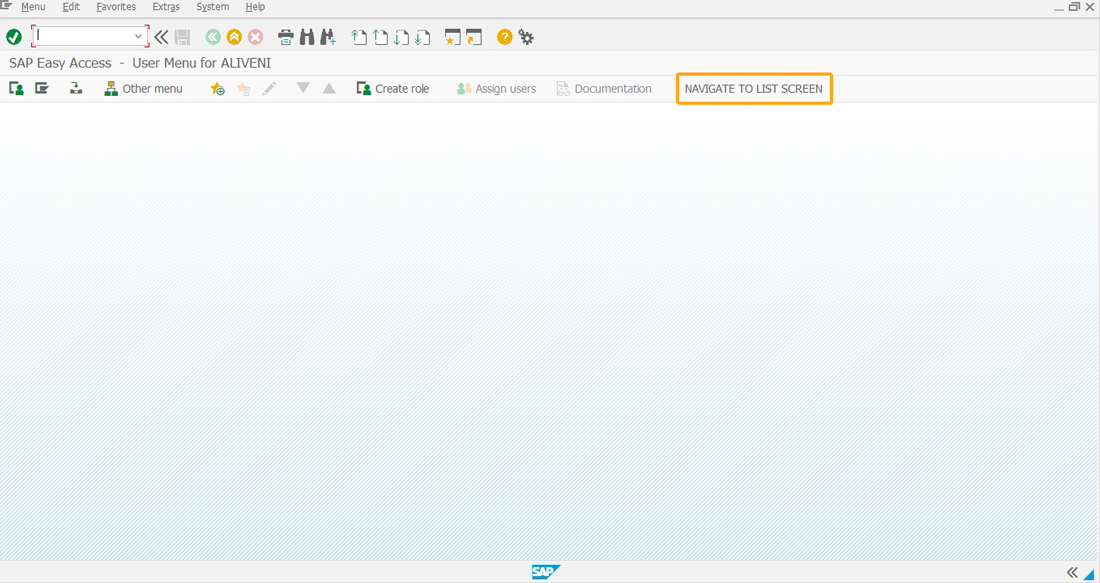Viewport: 1100px width, 583px height.
Task: Open the Favorites menu
Action: click(x=116, y=7)
